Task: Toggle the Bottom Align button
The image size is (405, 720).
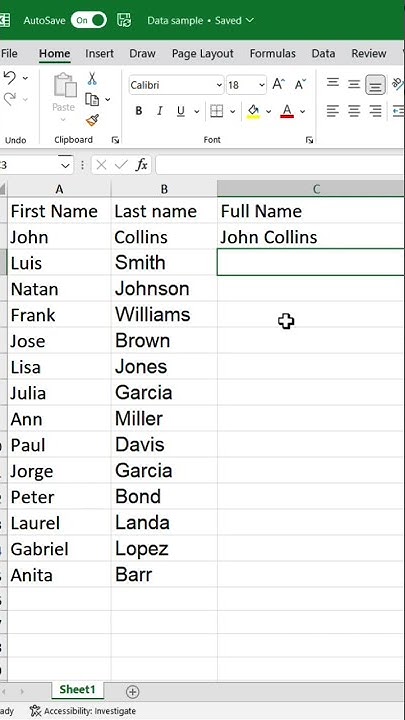Action: (375, 85)
